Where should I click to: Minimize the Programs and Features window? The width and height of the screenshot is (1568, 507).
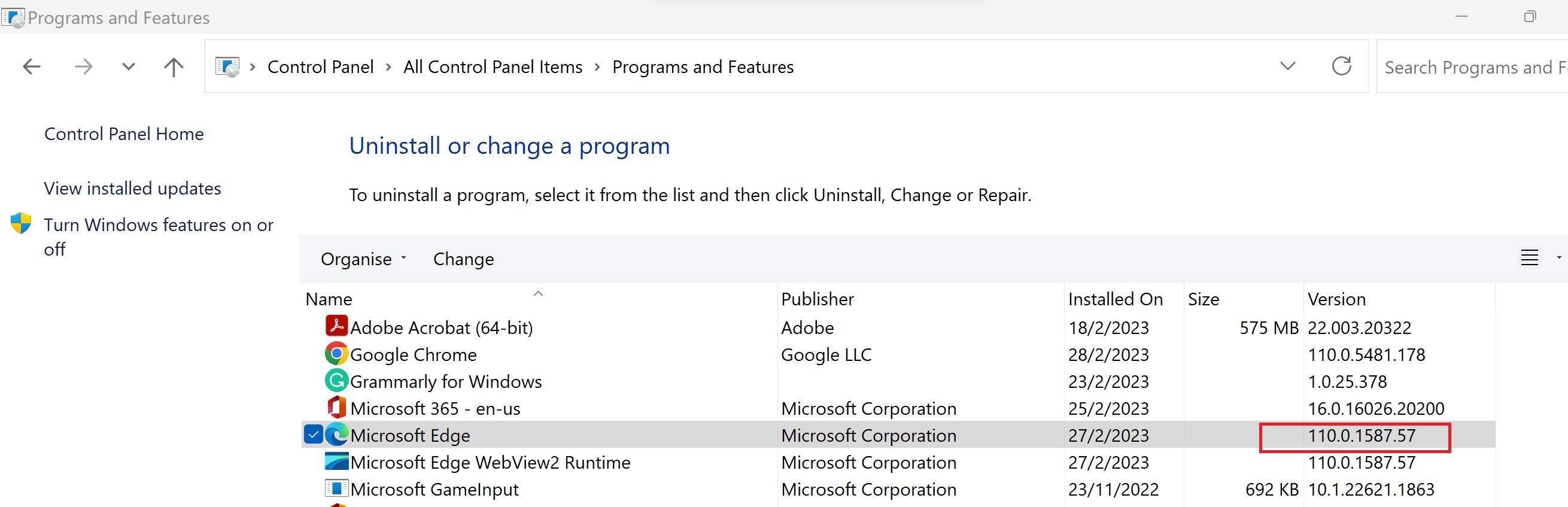[x=1461, y=16]
